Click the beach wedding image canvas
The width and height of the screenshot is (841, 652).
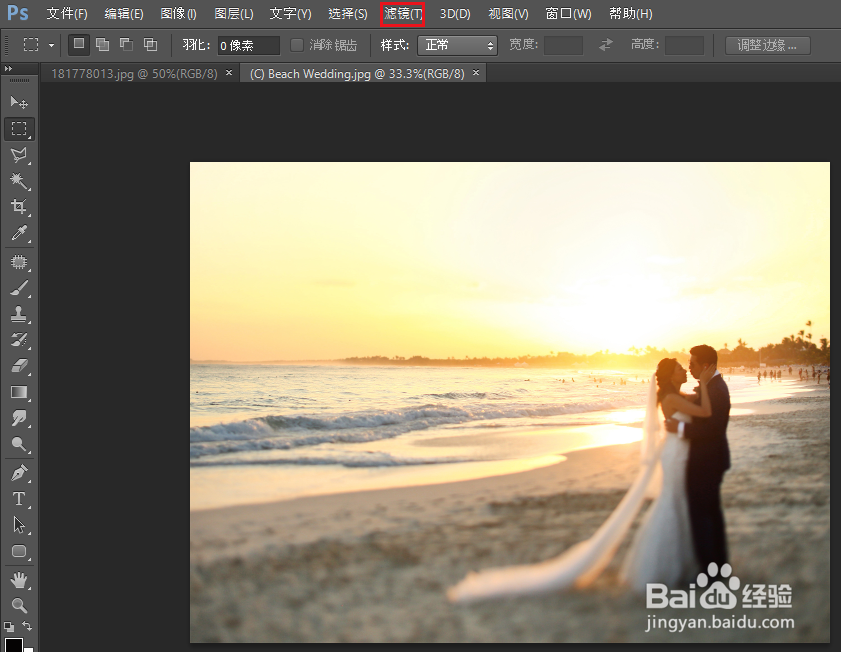point(510,402)
